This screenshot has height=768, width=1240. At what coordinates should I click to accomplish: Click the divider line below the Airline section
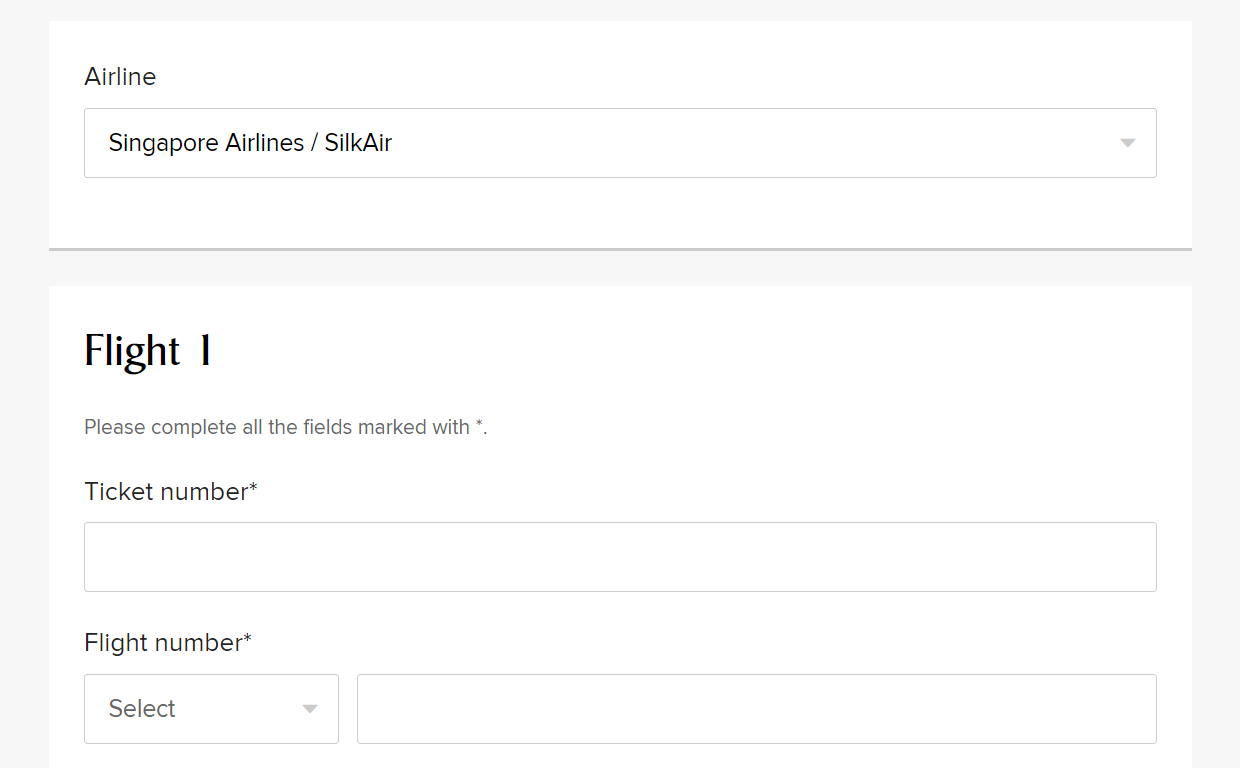[620, 243]
